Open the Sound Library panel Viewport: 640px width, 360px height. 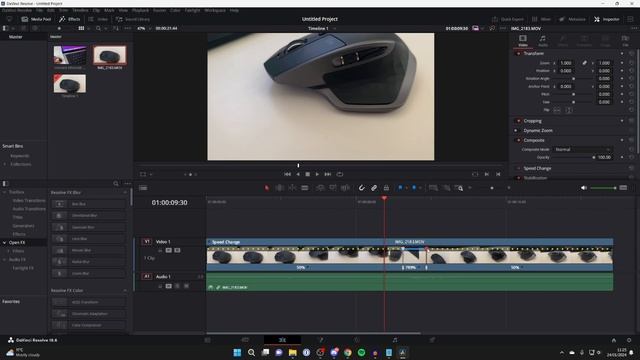coord(133,19)
